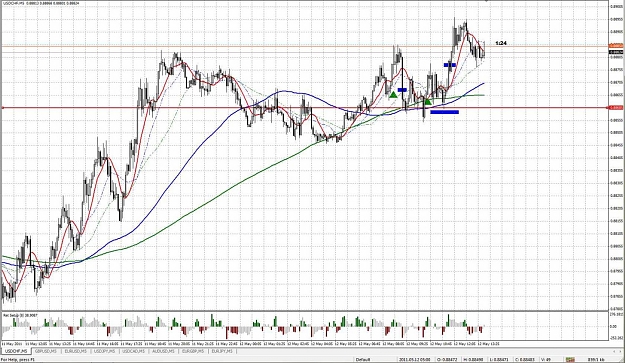Open the EURGBP,M5 chart tab
The image size is (625, 363).
(x=194, y=351)
